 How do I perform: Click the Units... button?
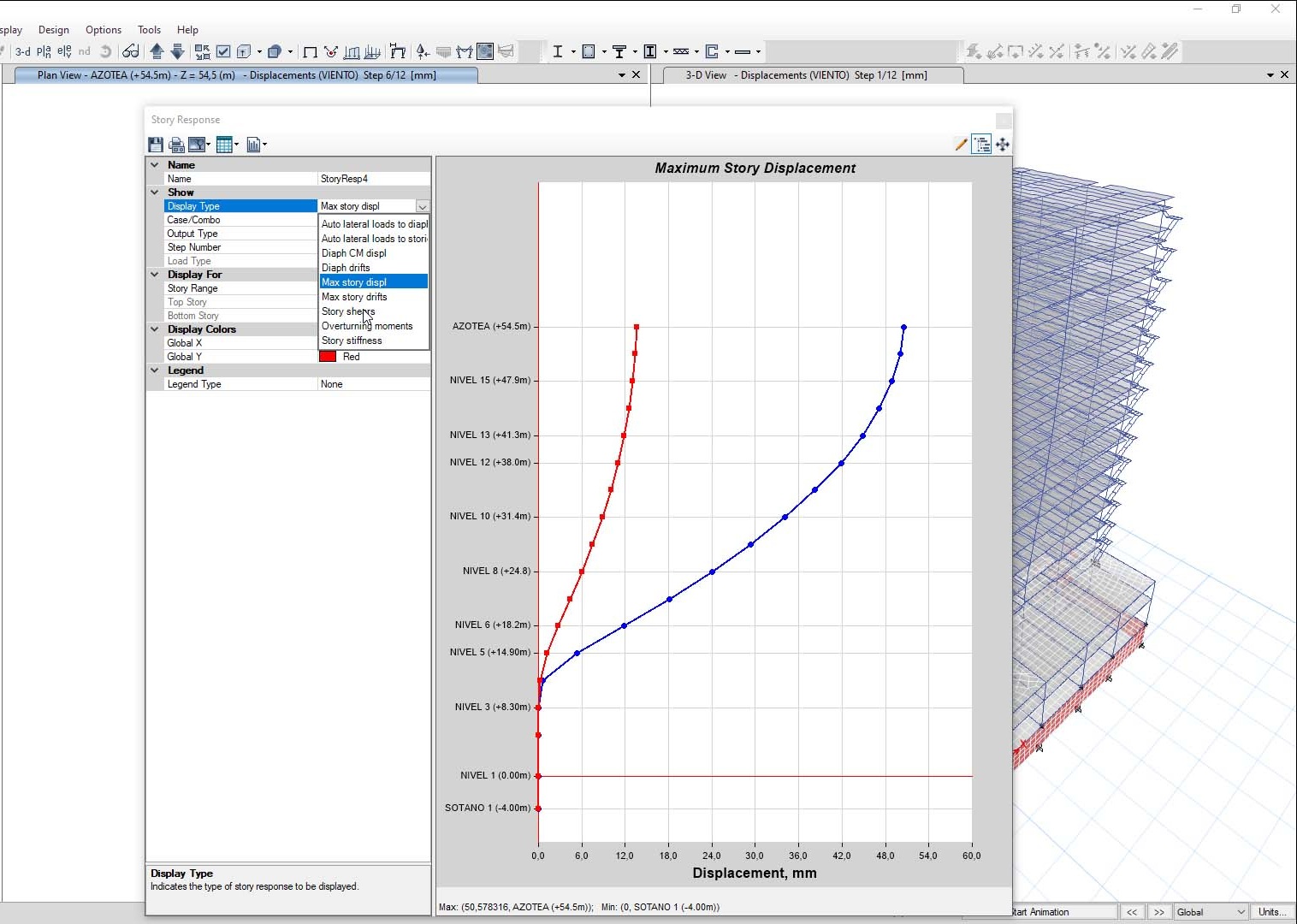click(x=1271, y=912)
